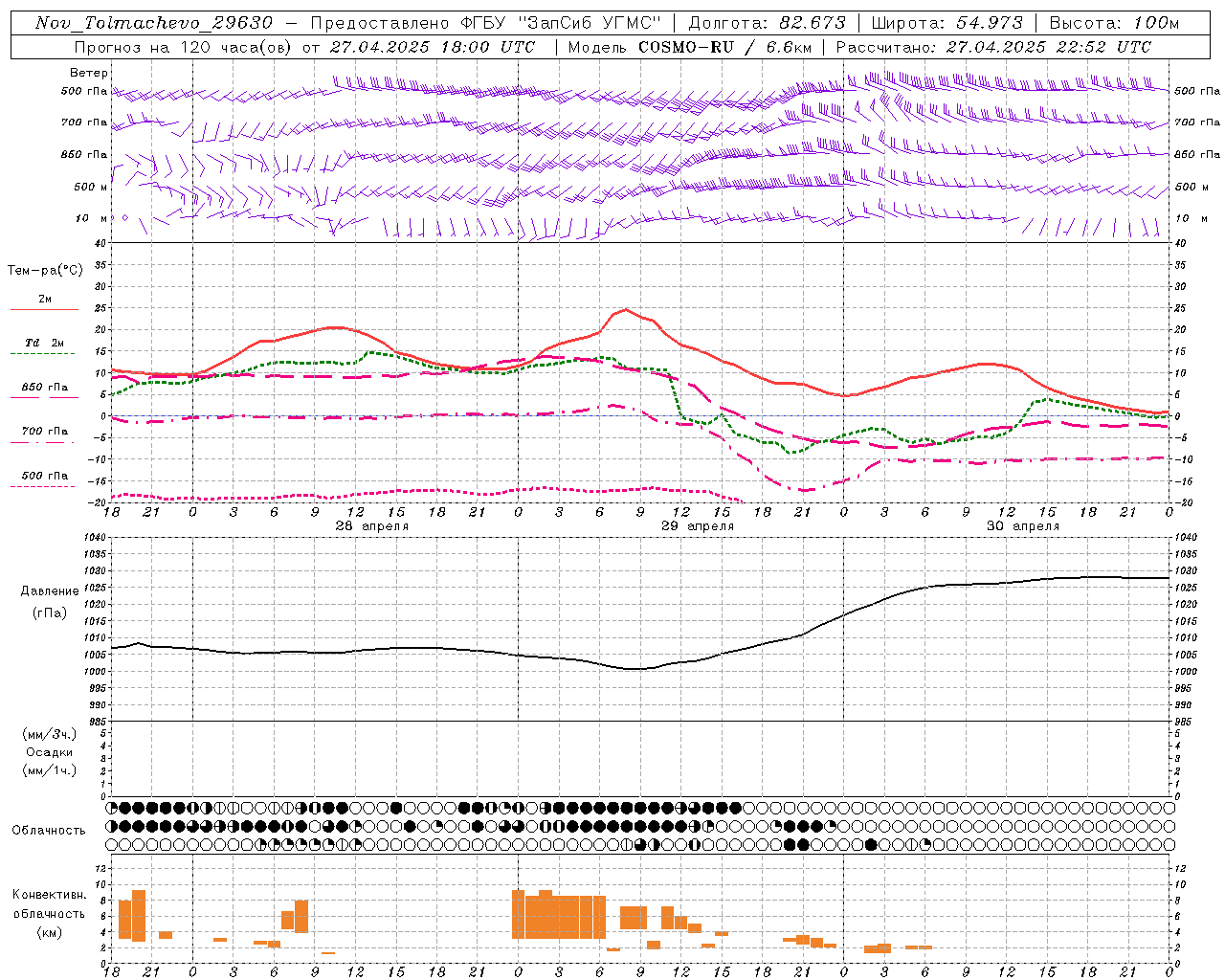This screenshot has width=1225, height=980.
Task: Select the 'Широта: 54.973' header value
Action: [947, 23]
